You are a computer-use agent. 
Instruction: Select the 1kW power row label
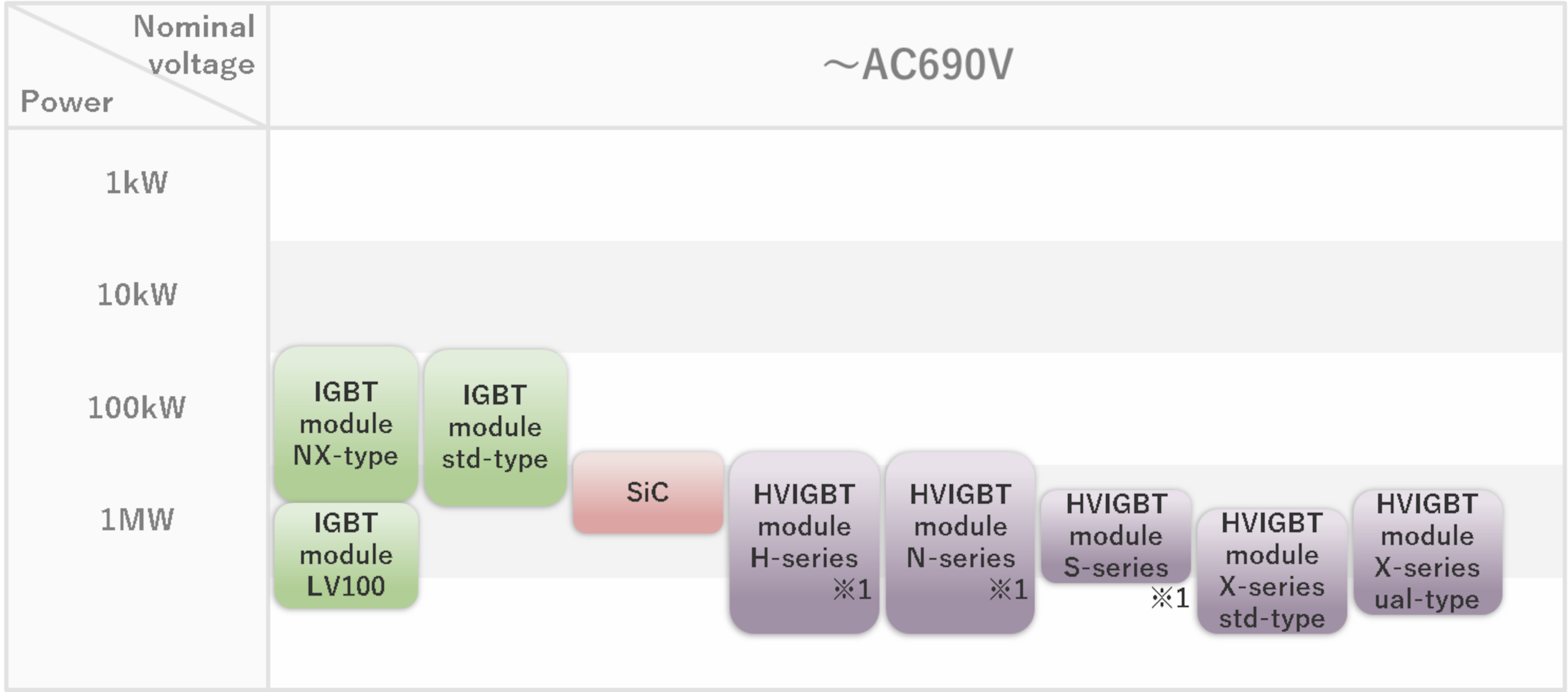[136, 183]
